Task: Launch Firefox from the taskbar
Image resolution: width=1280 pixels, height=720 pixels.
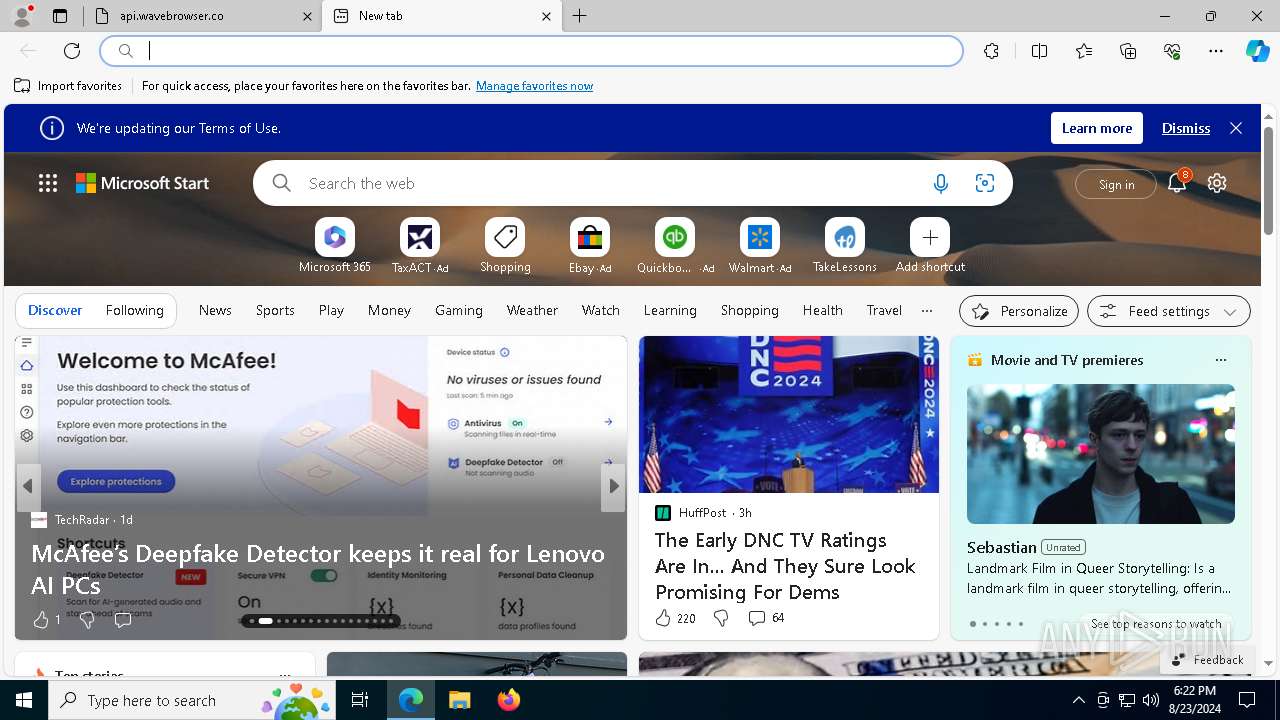Action: pos(508,700)
